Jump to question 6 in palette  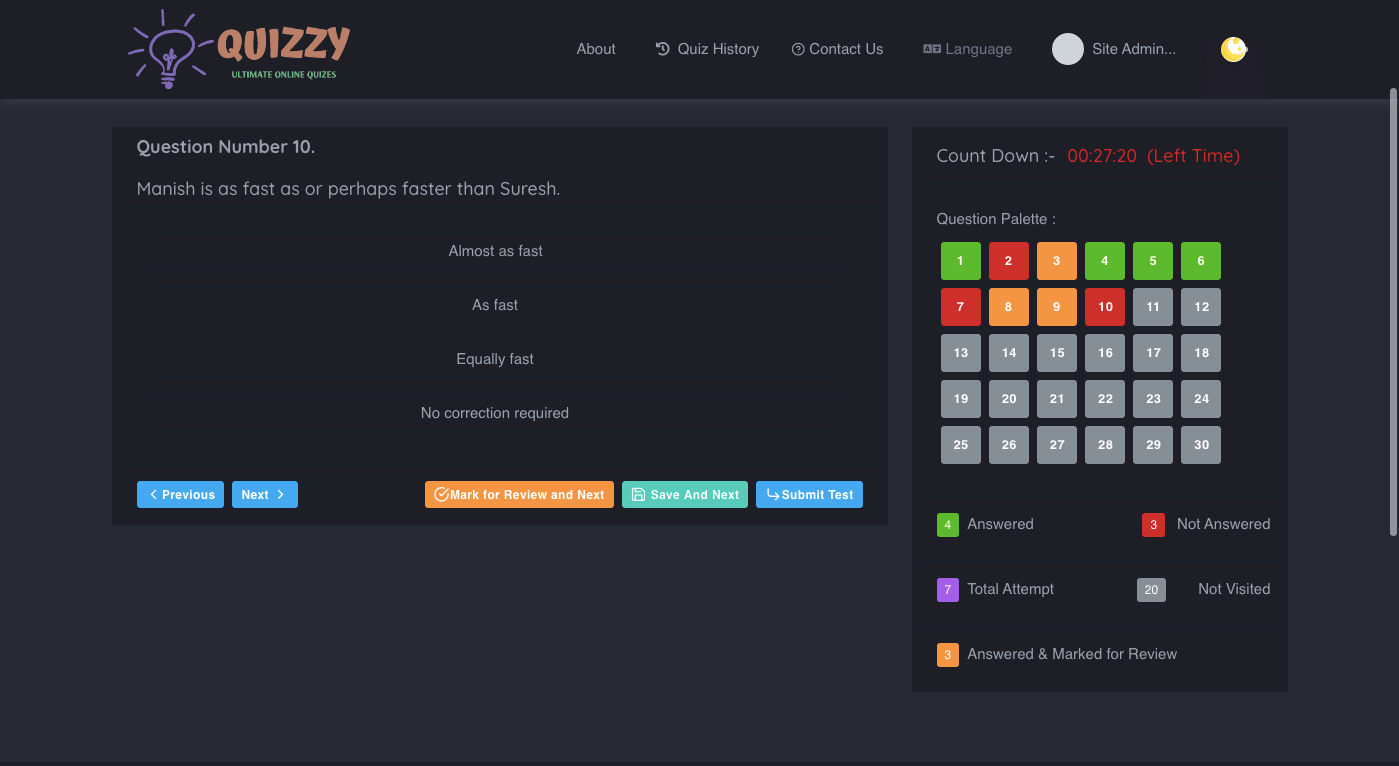(x=1201, y=261)
